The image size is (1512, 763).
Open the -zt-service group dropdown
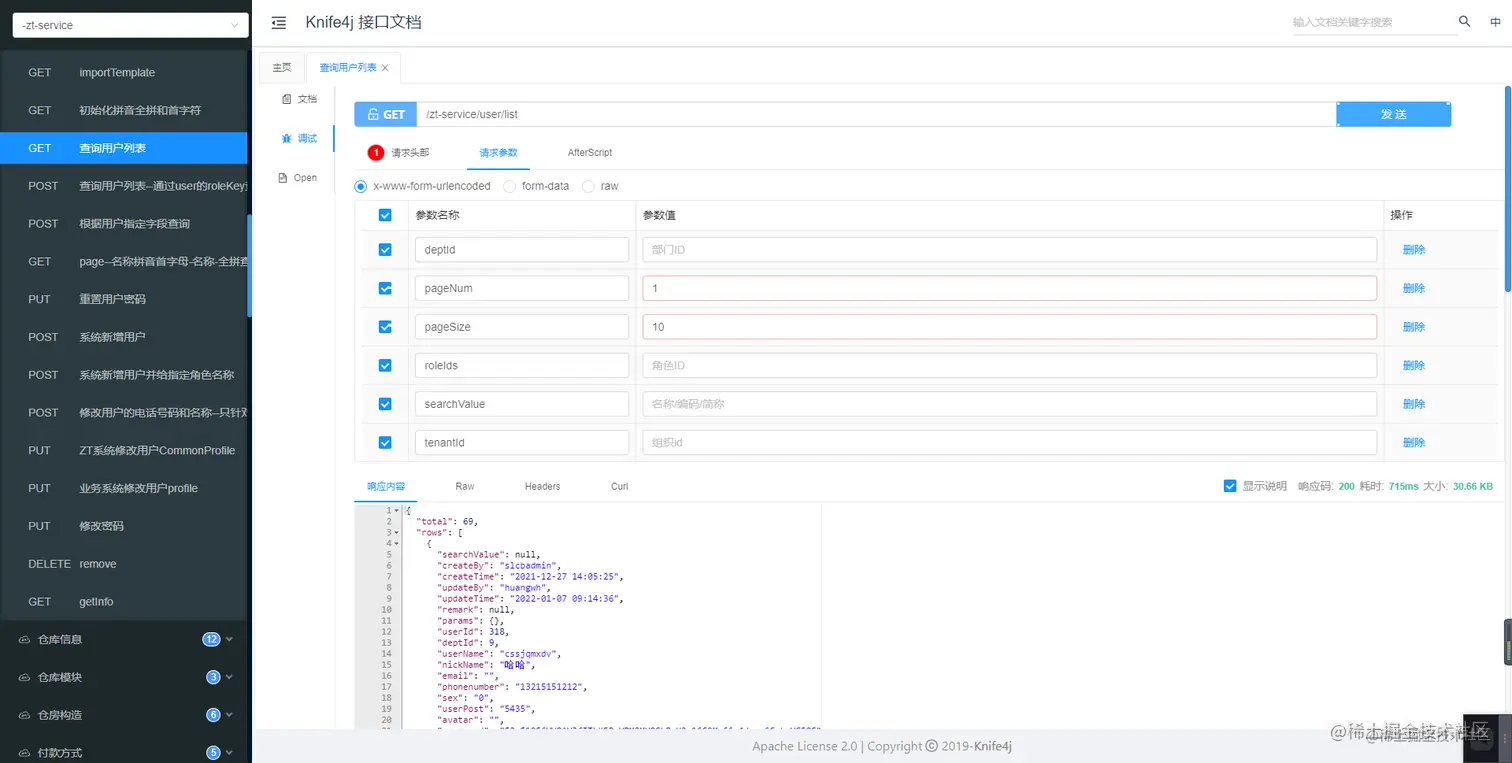point(130,25)
